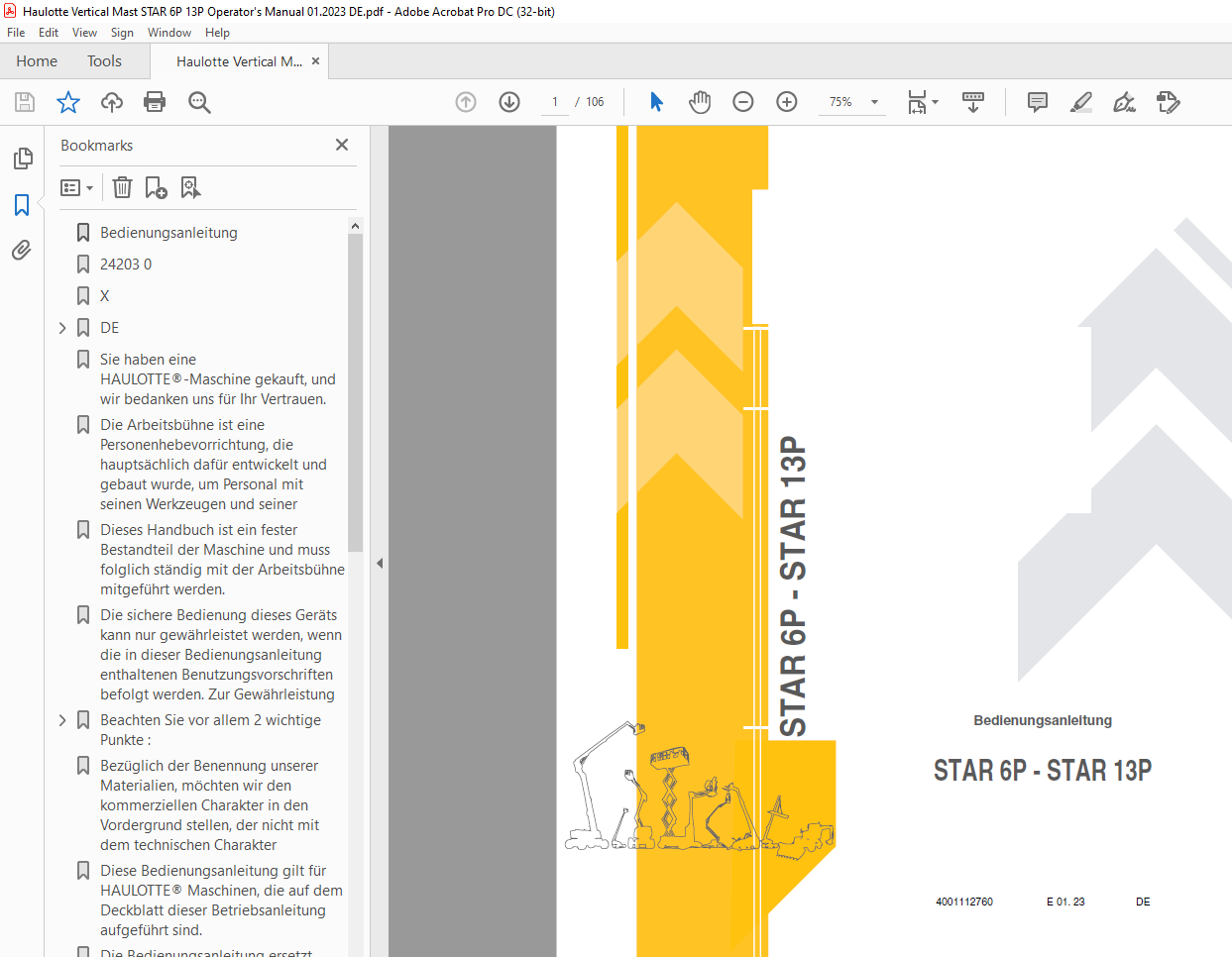Select the Bedienungsanleitung bookmark

(168, 233)
